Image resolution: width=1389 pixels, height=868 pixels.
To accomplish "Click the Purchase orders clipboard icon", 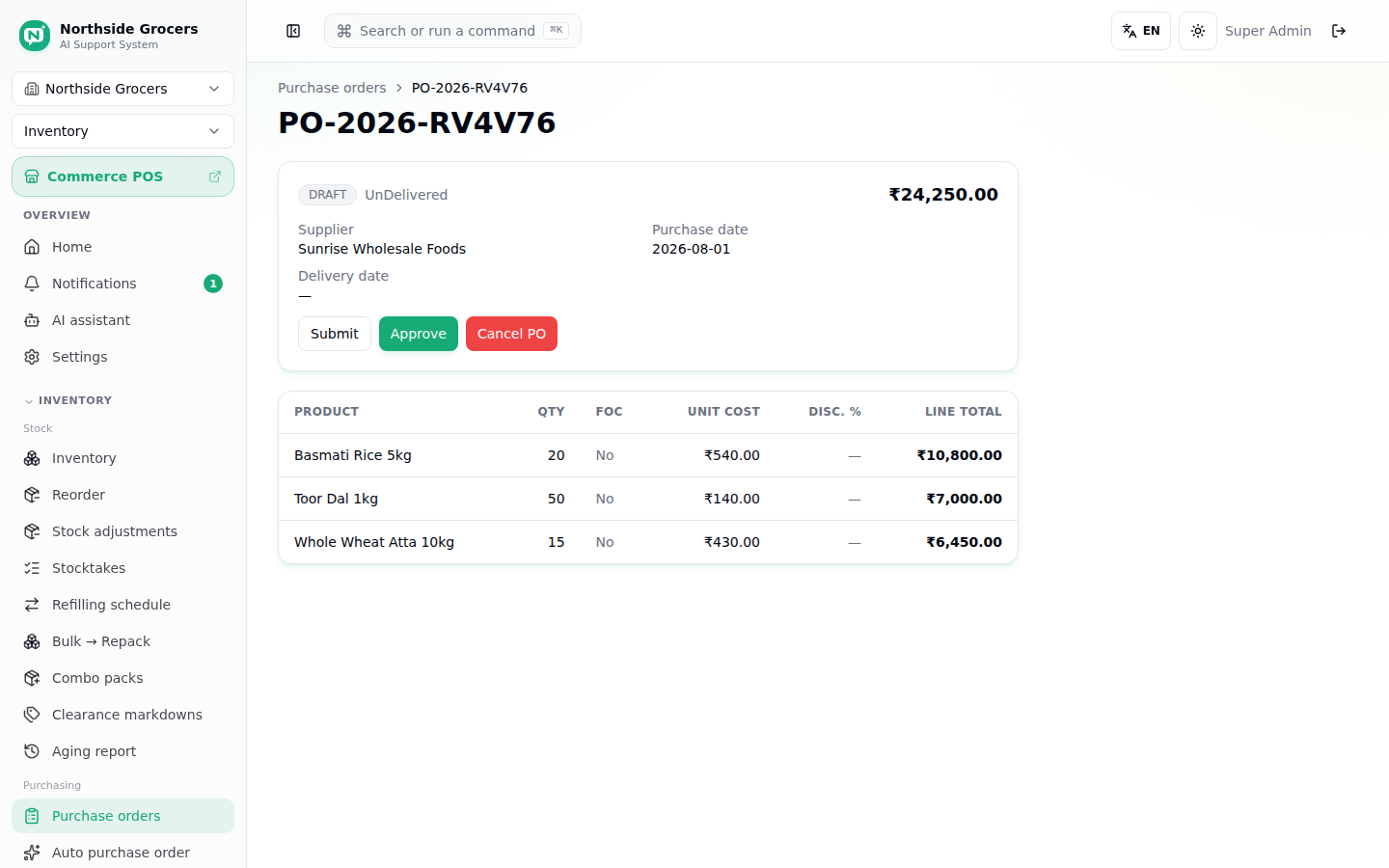I will pyautogui.click(x=32, y=816).
